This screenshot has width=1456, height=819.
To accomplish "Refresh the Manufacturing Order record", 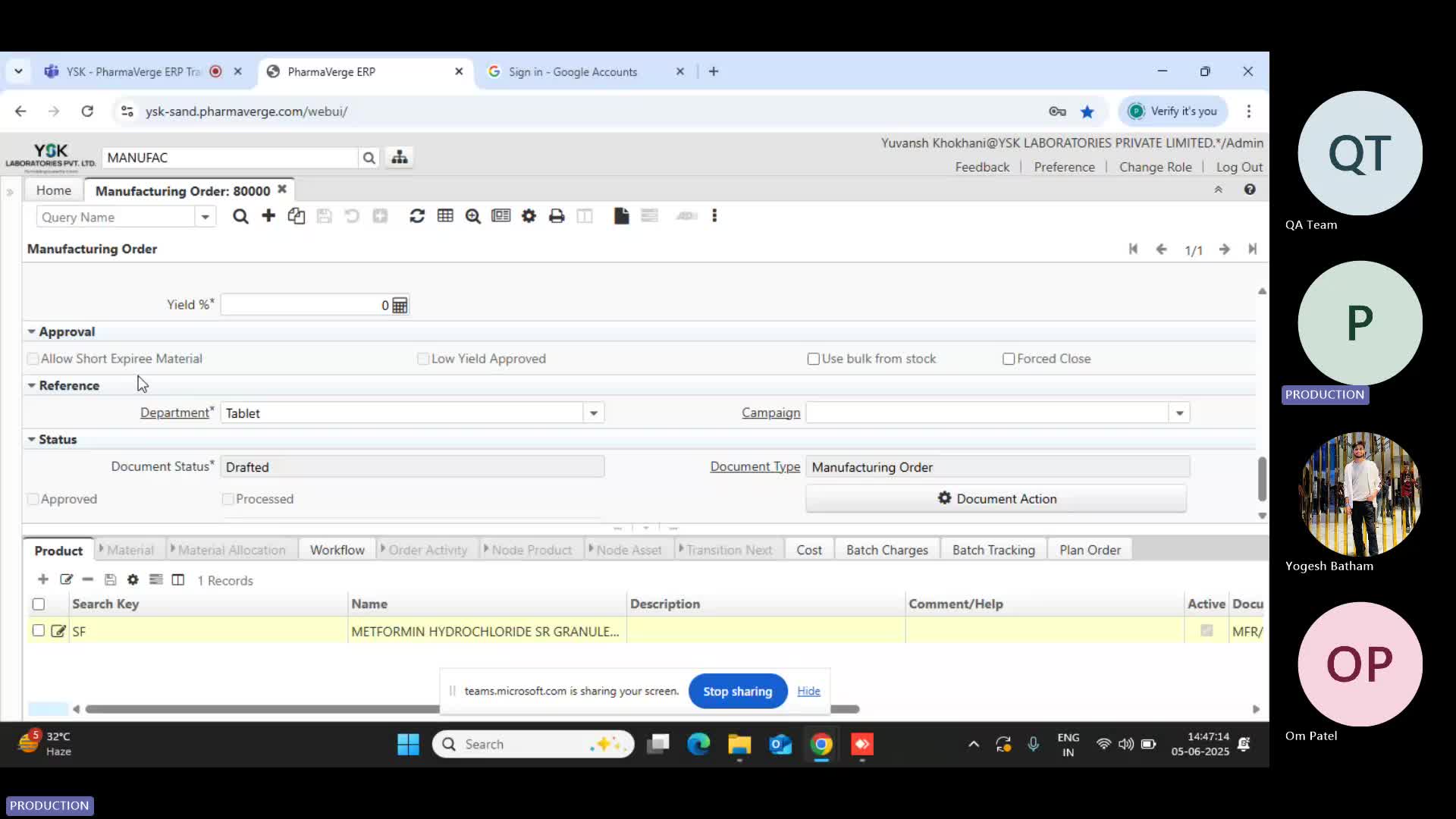I will (417, 216).
